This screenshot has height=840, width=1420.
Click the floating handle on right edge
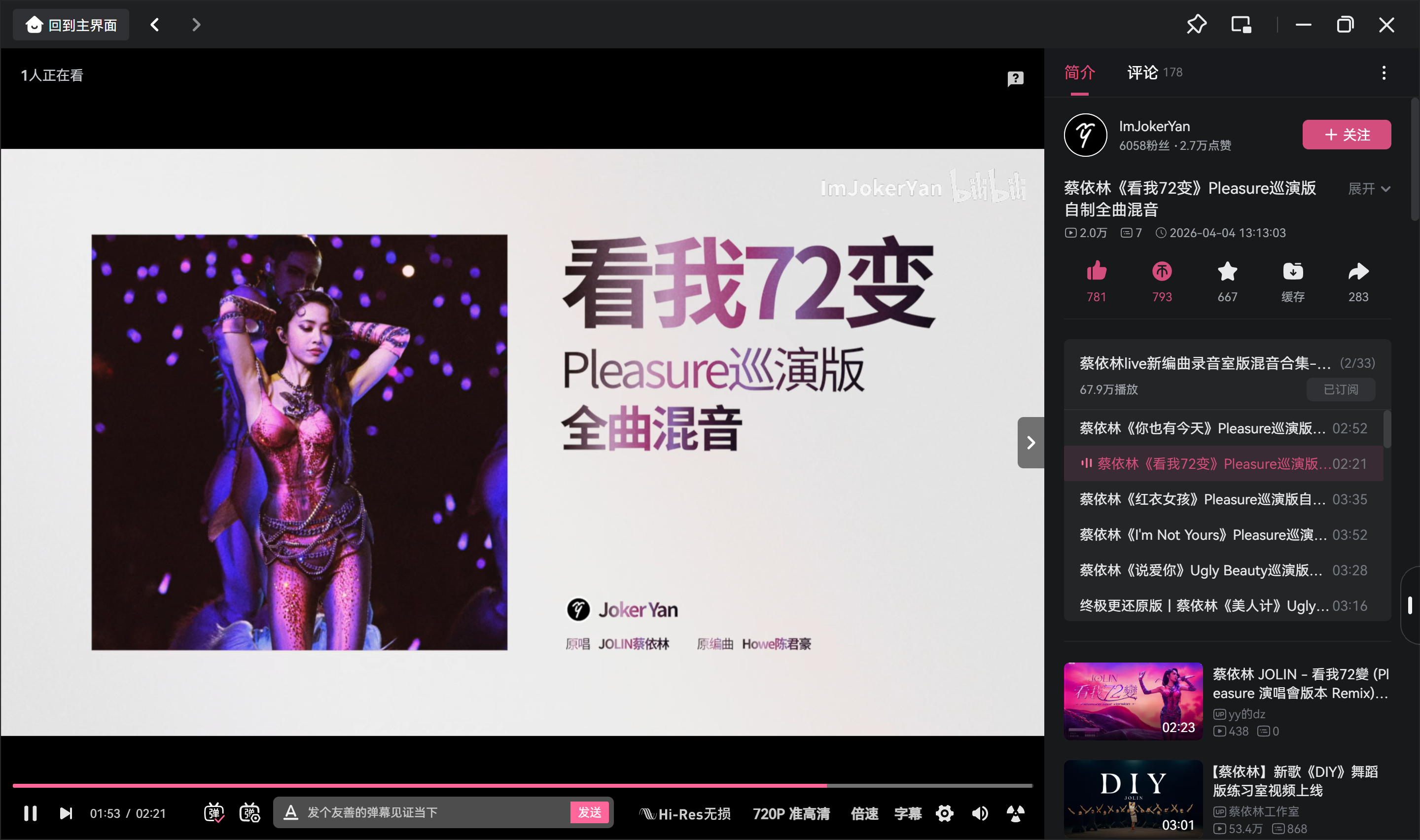[1410, 605]
